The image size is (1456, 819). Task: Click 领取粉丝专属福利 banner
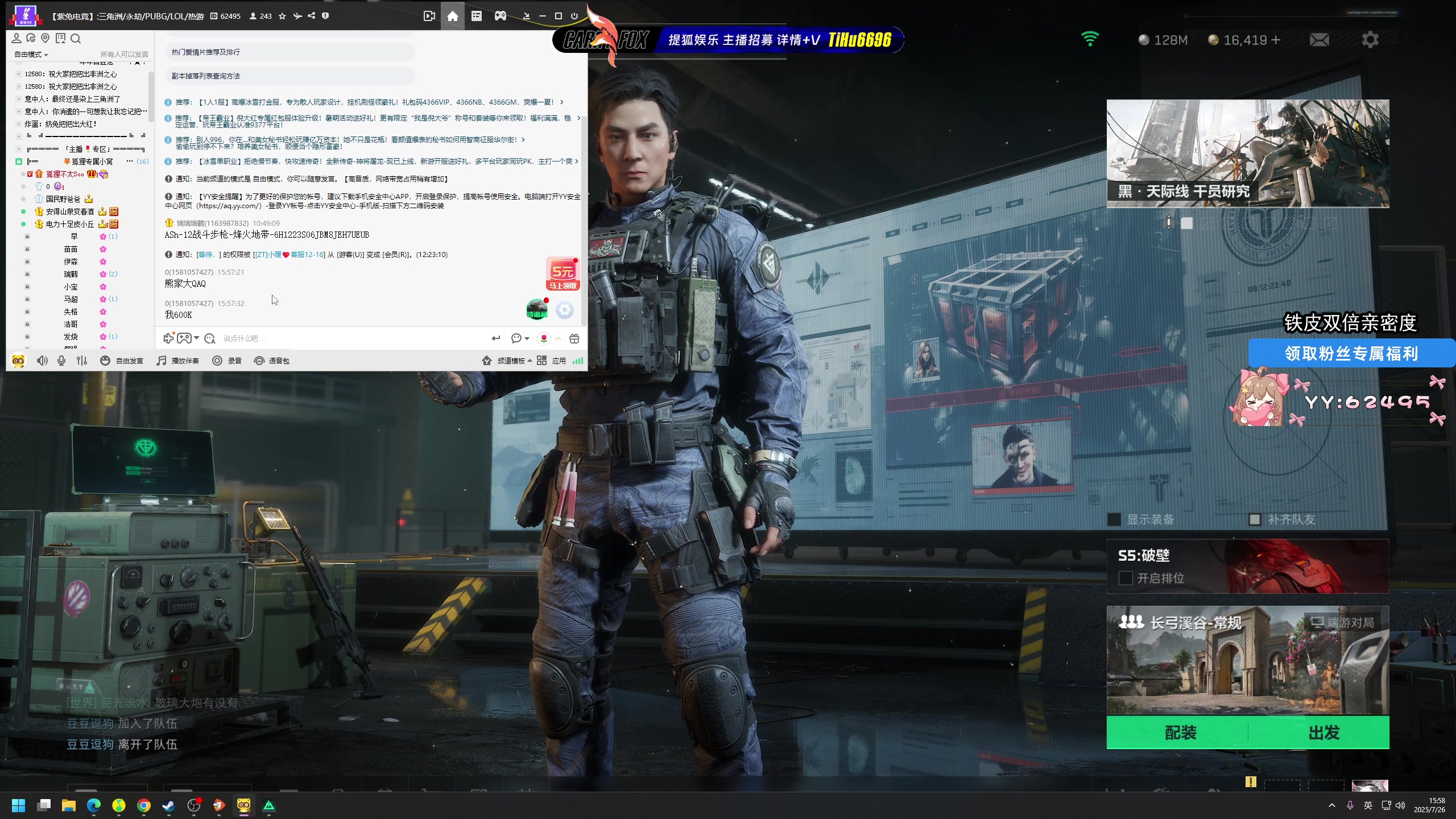[x=1351, y=353]
